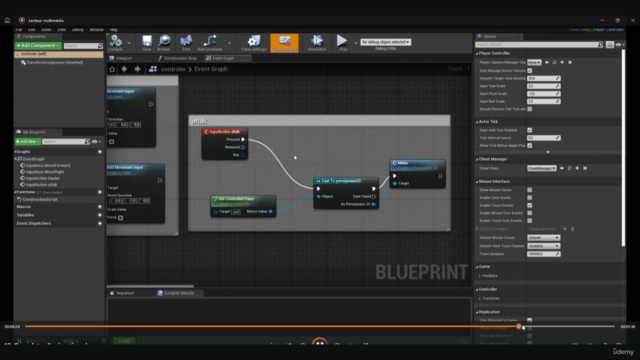The image size is (640, 360).
Task: Click the Add New button in My Blueprint
Action: coord(28,142)
